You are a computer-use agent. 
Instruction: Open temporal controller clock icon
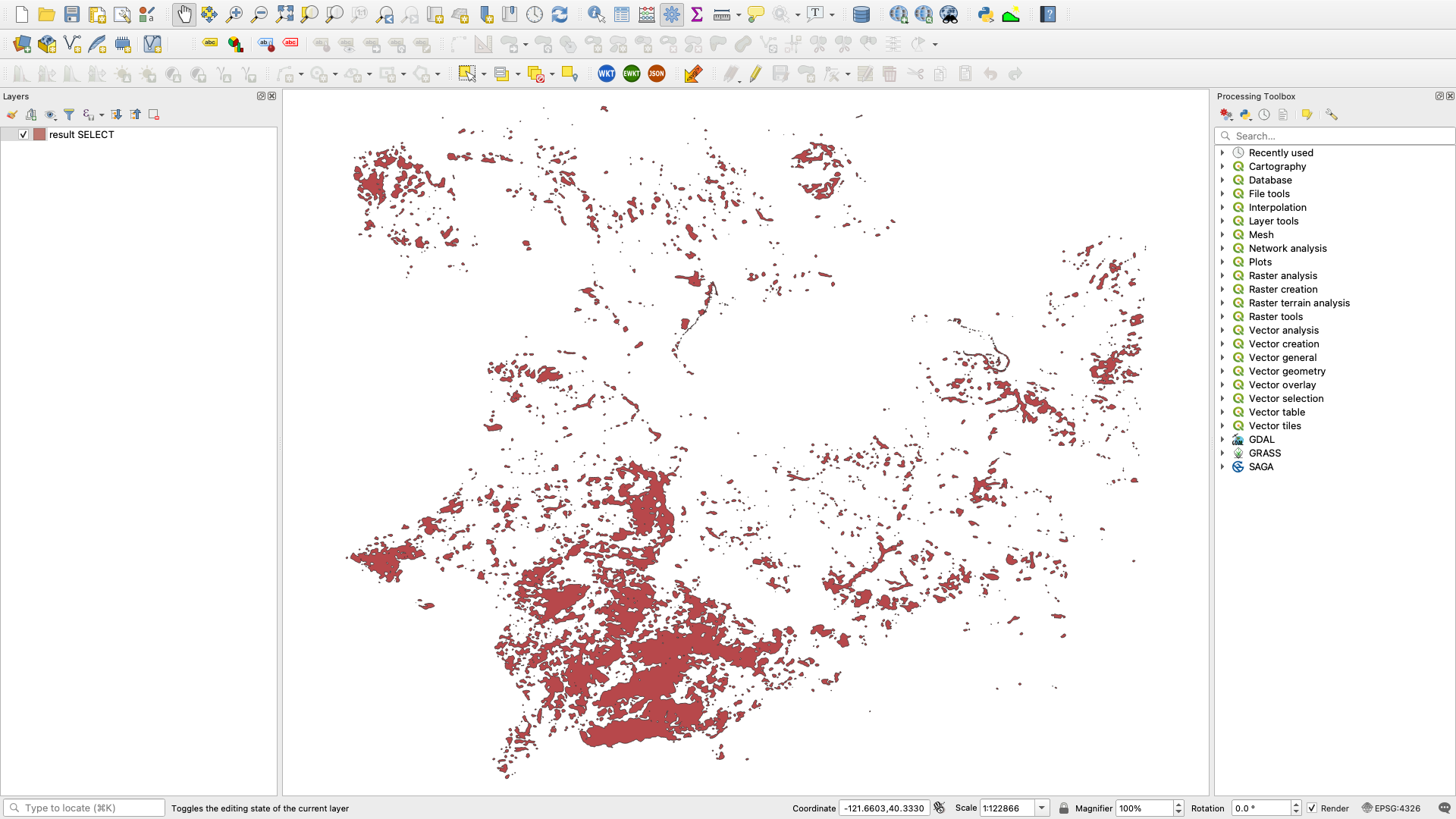[535, 14]
